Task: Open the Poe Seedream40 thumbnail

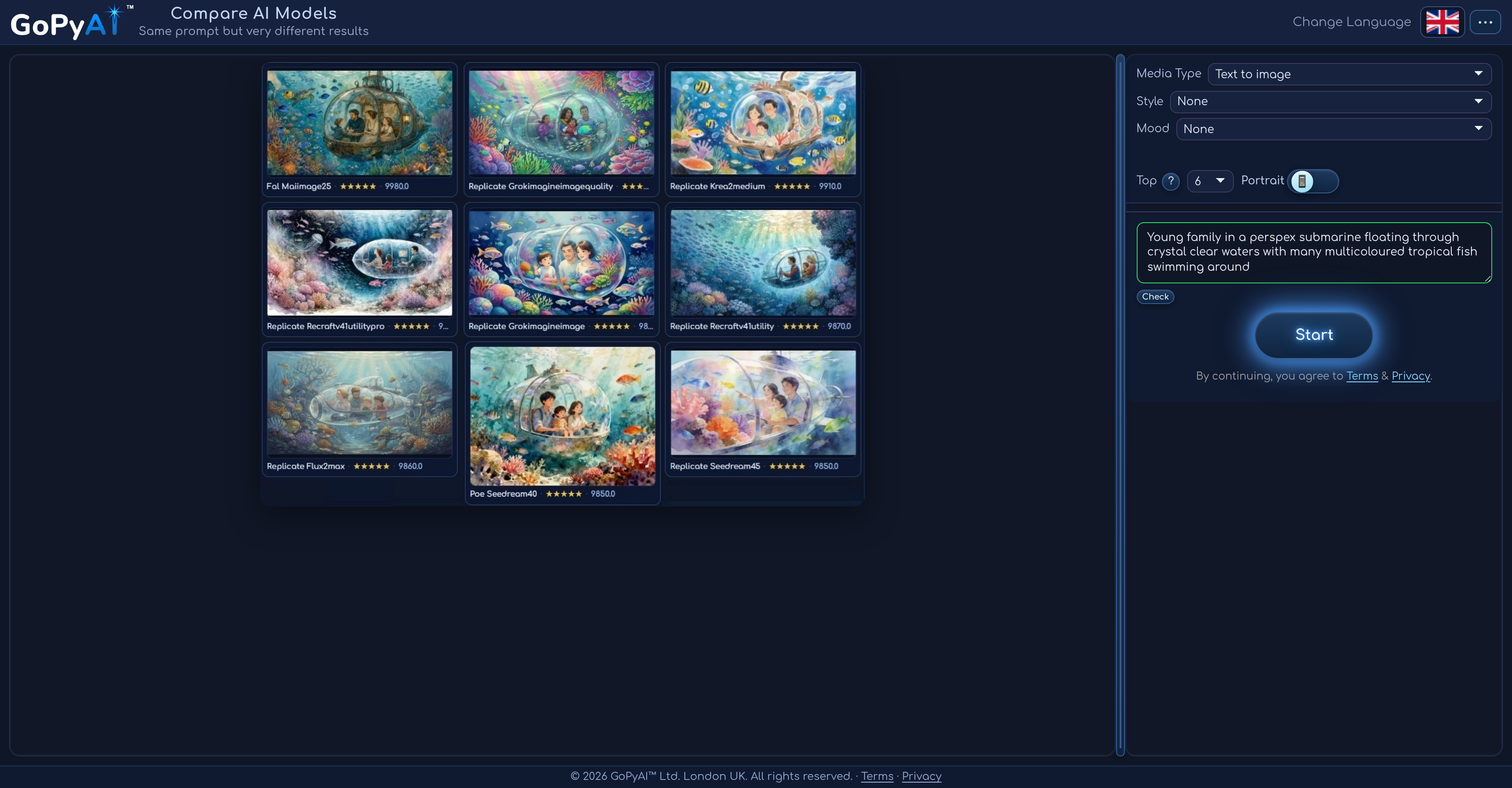Action: [x=562, y=416]
